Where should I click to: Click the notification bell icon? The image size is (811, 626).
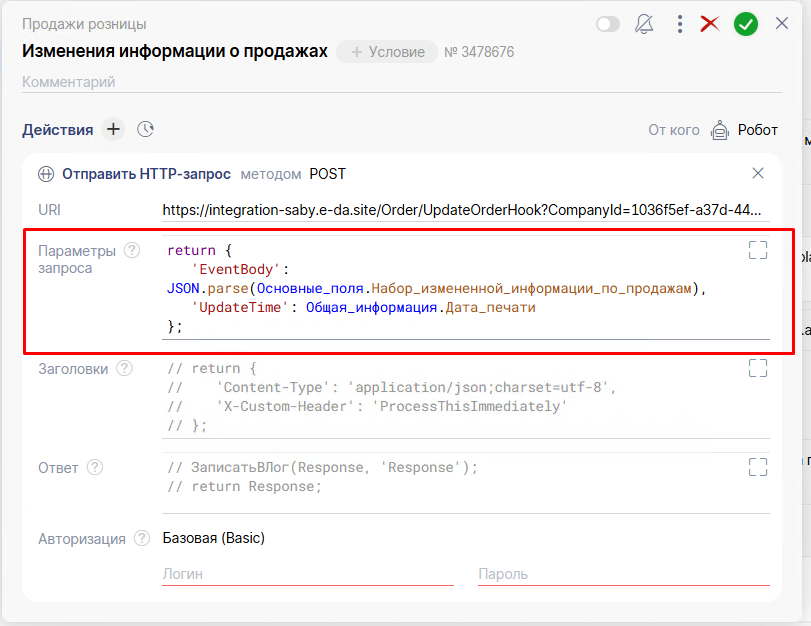click(x=644, y=24)
